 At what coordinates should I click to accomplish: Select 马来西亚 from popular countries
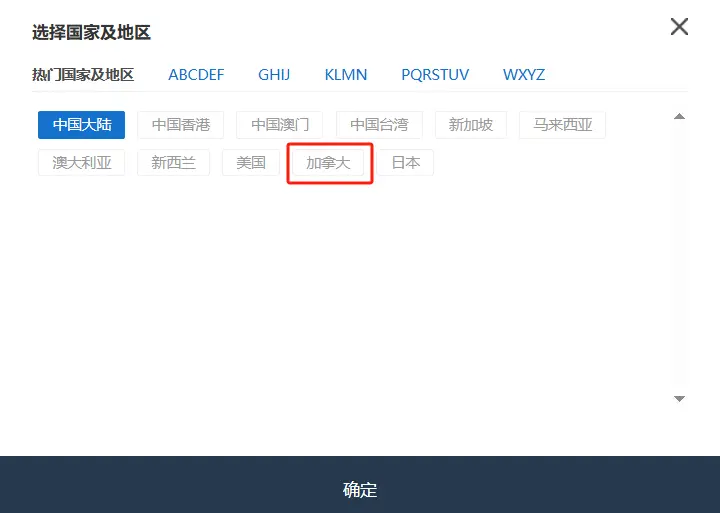point(563,125)
